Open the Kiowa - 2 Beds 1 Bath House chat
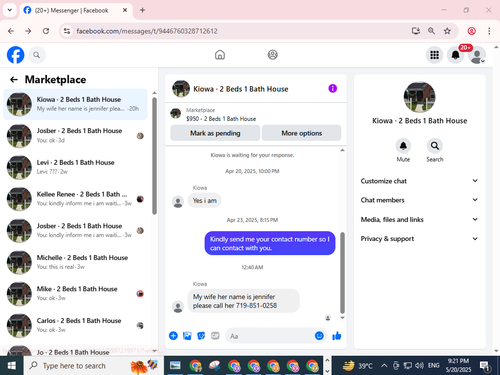The height and width of the screenshot is (375, 500). (75, 104)
